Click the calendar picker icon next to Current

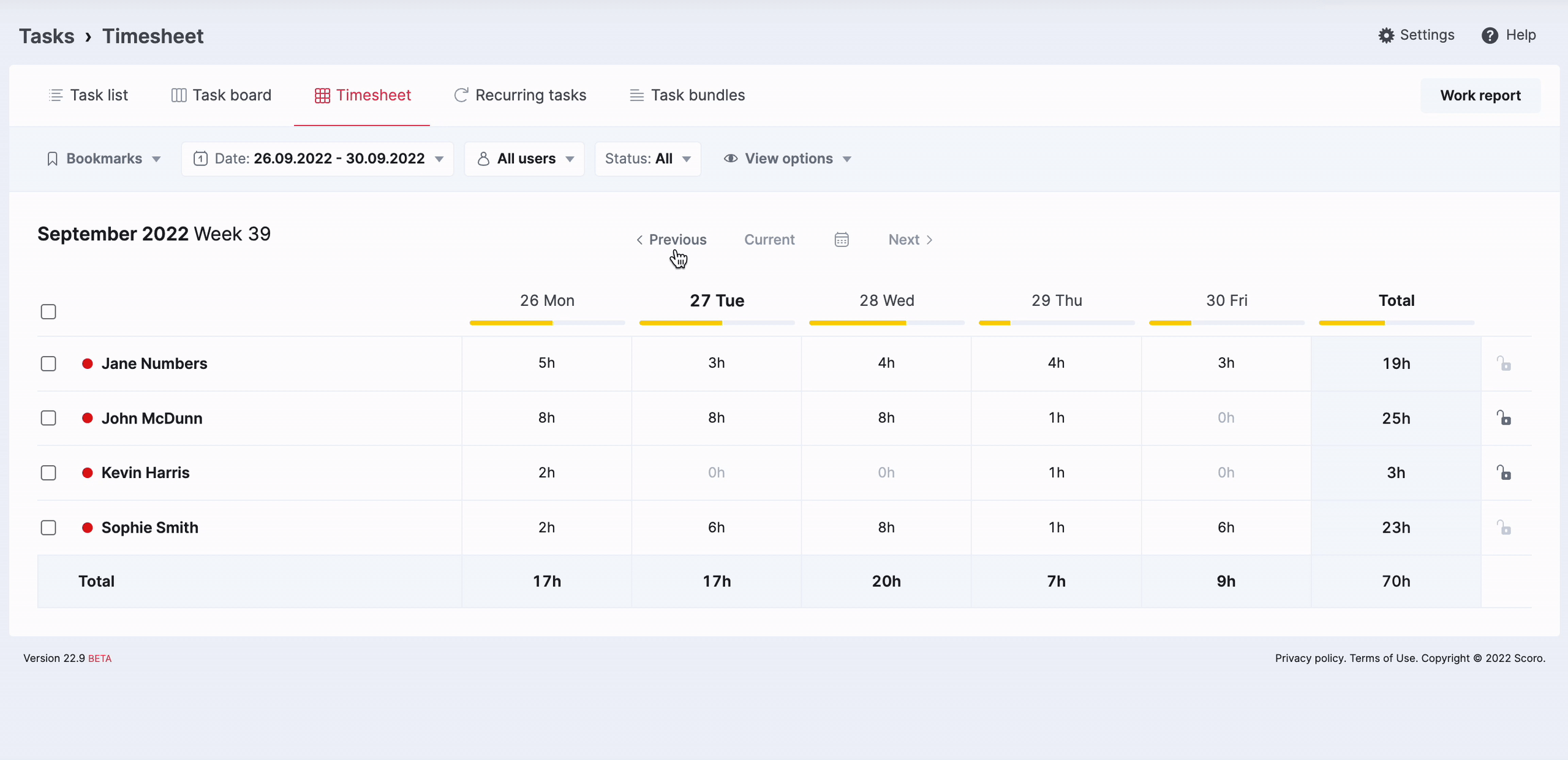(842, 240)
